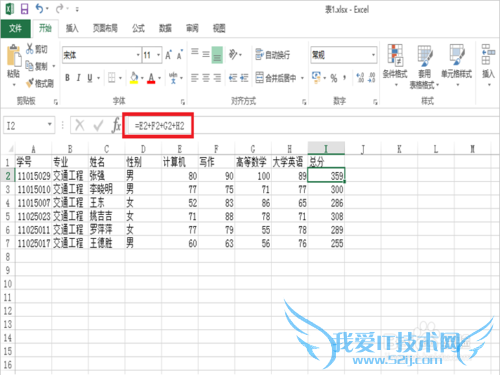Click the Undo arrow icon
This screenshot has width=500, height=375.
tap(40, 9)
